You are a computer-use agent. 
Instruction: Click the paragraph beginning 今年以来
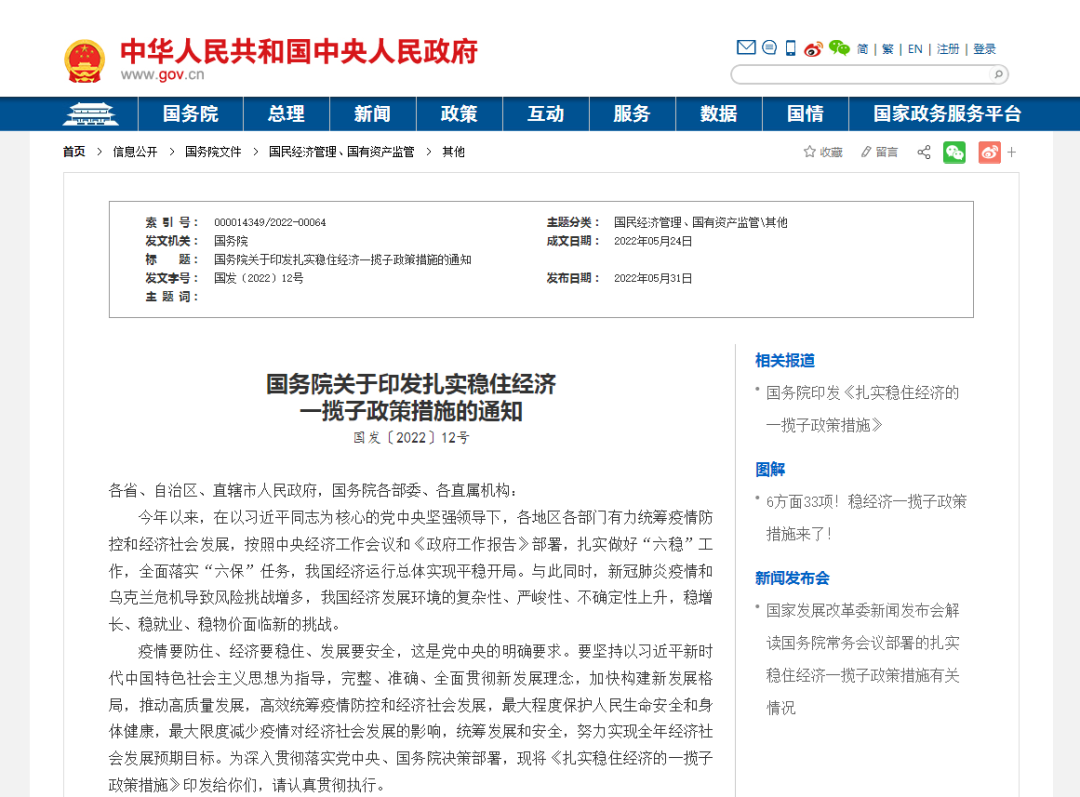point(411,571)
